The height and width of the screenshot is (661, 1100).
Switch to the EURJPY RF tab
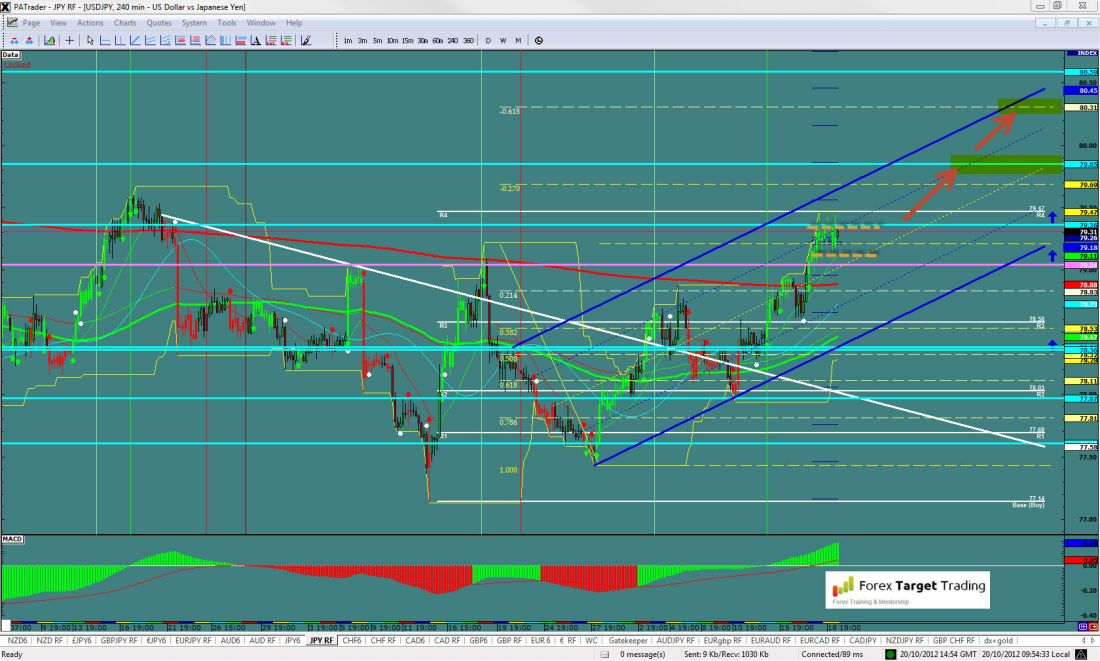point(193,639)
